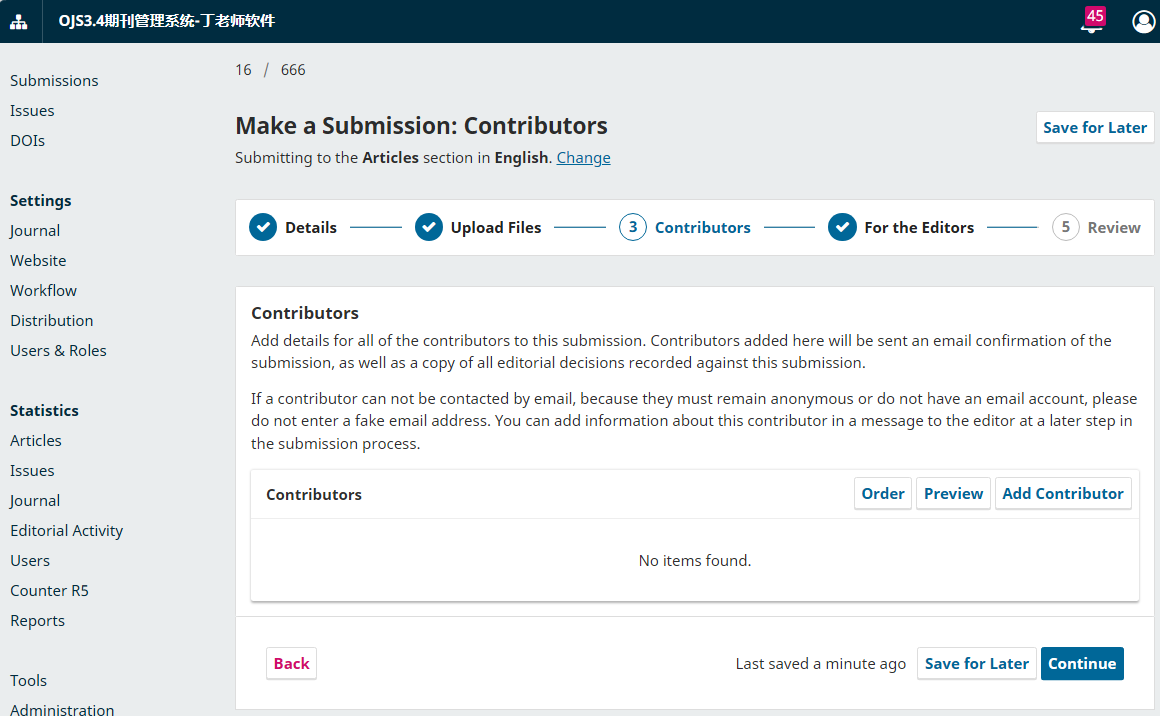
Task: Open Submissions in the sidebar
Action: 54,80
